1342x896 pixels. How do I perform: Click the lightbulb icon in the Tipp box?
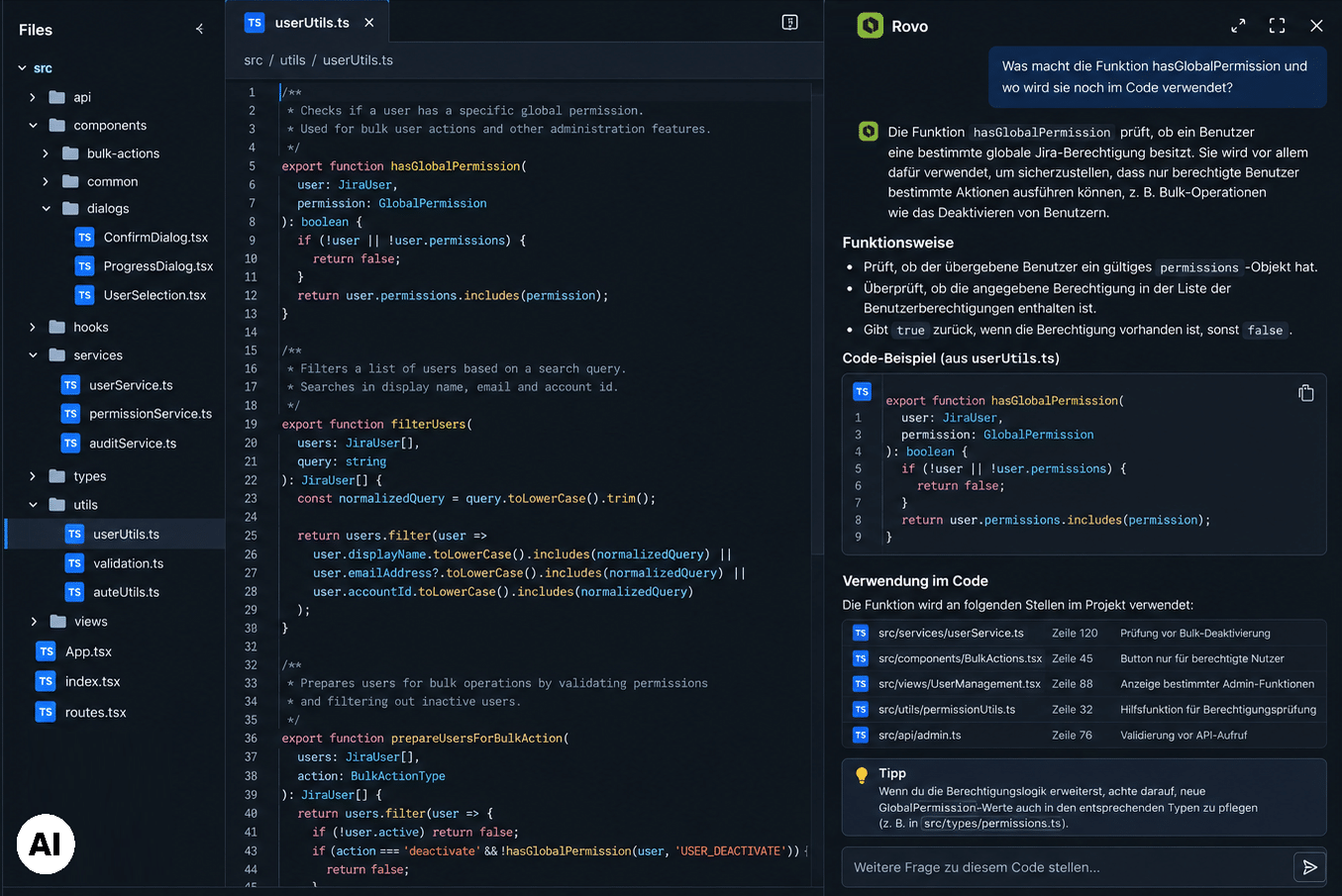tap(862, 775)
